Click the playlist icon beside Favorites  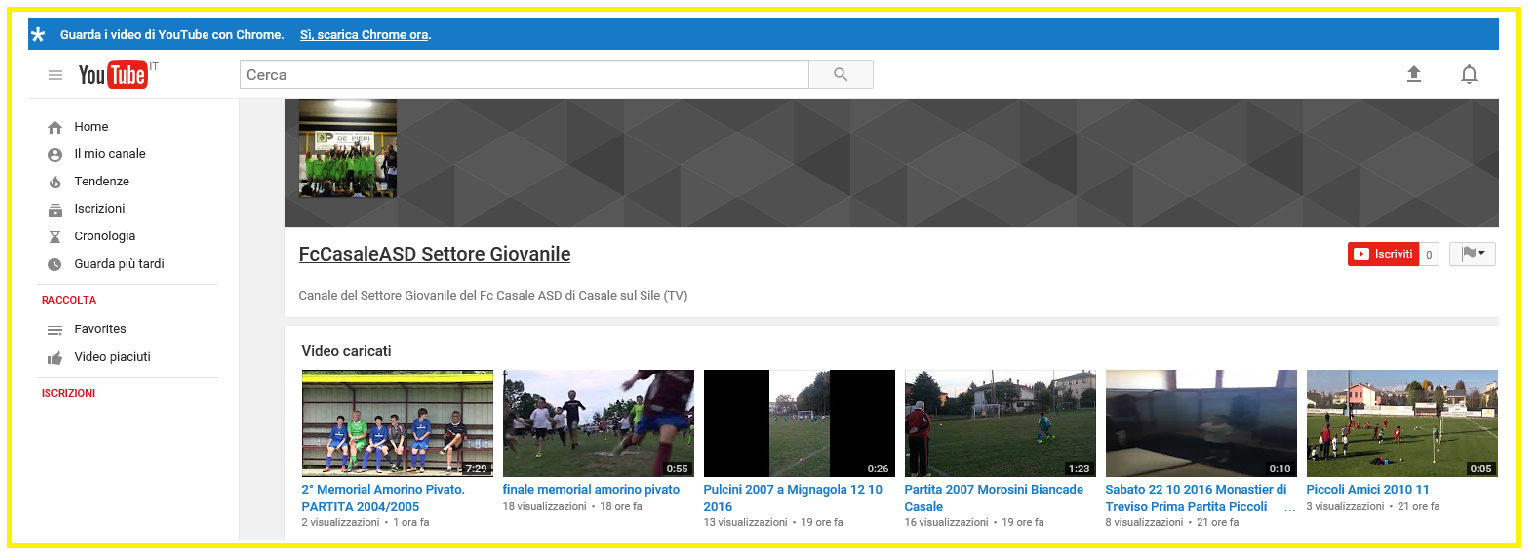55,330
